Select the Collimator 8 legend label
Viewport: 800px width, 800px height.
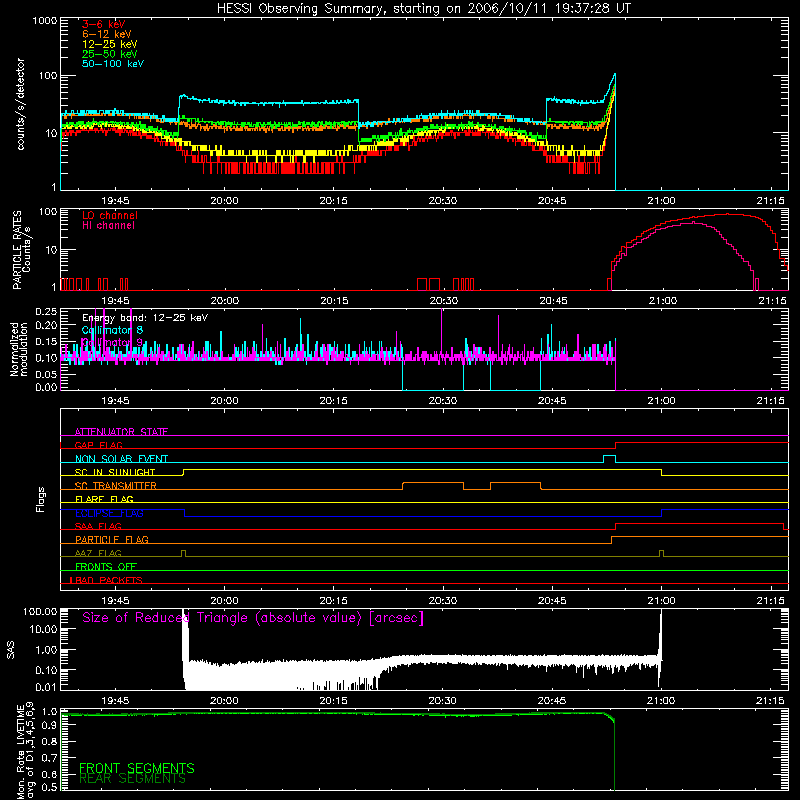click(112, 330)
